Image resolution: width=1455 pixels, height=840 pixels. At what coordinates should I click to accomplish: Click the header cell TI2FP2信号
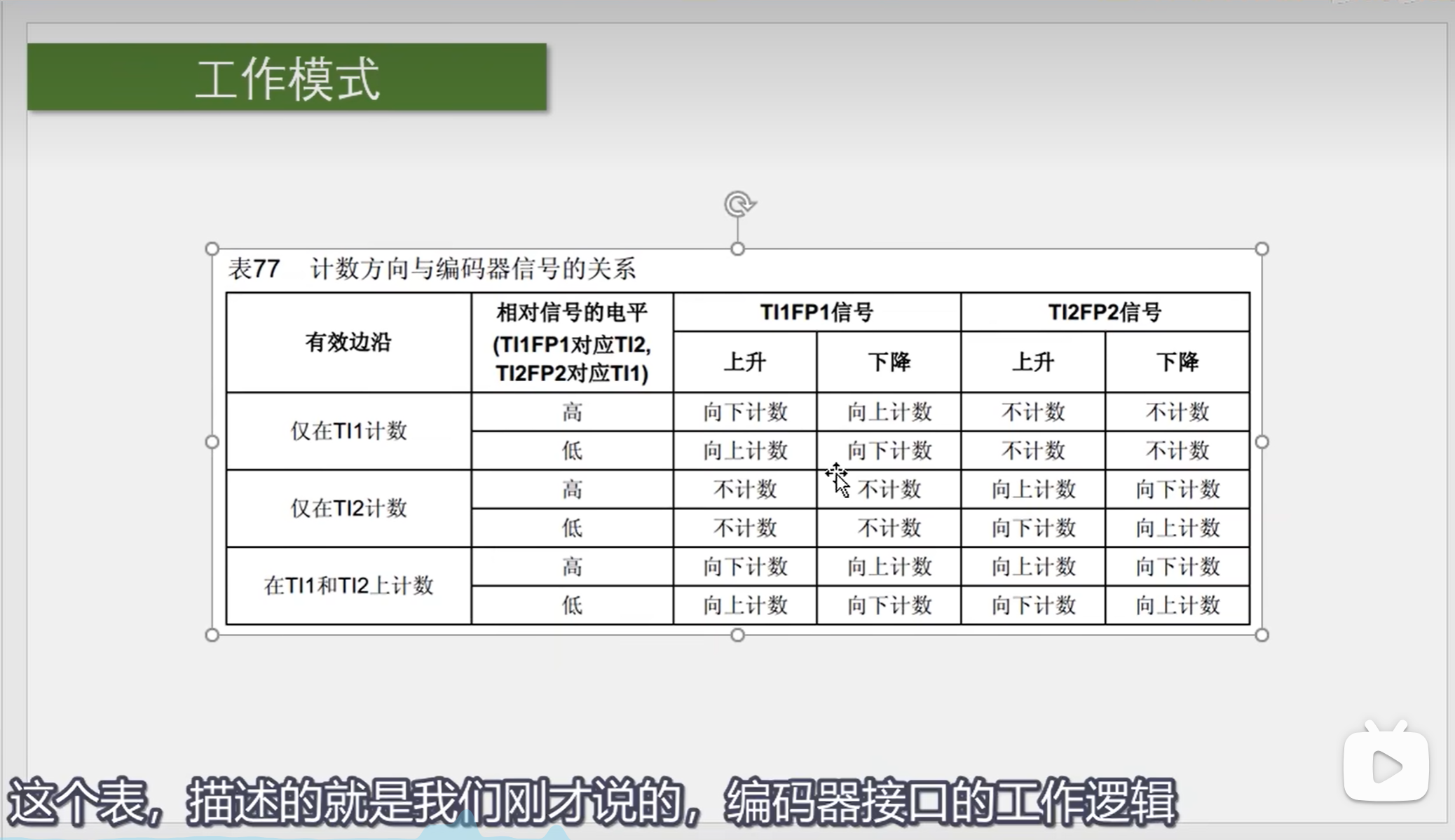1105,312
